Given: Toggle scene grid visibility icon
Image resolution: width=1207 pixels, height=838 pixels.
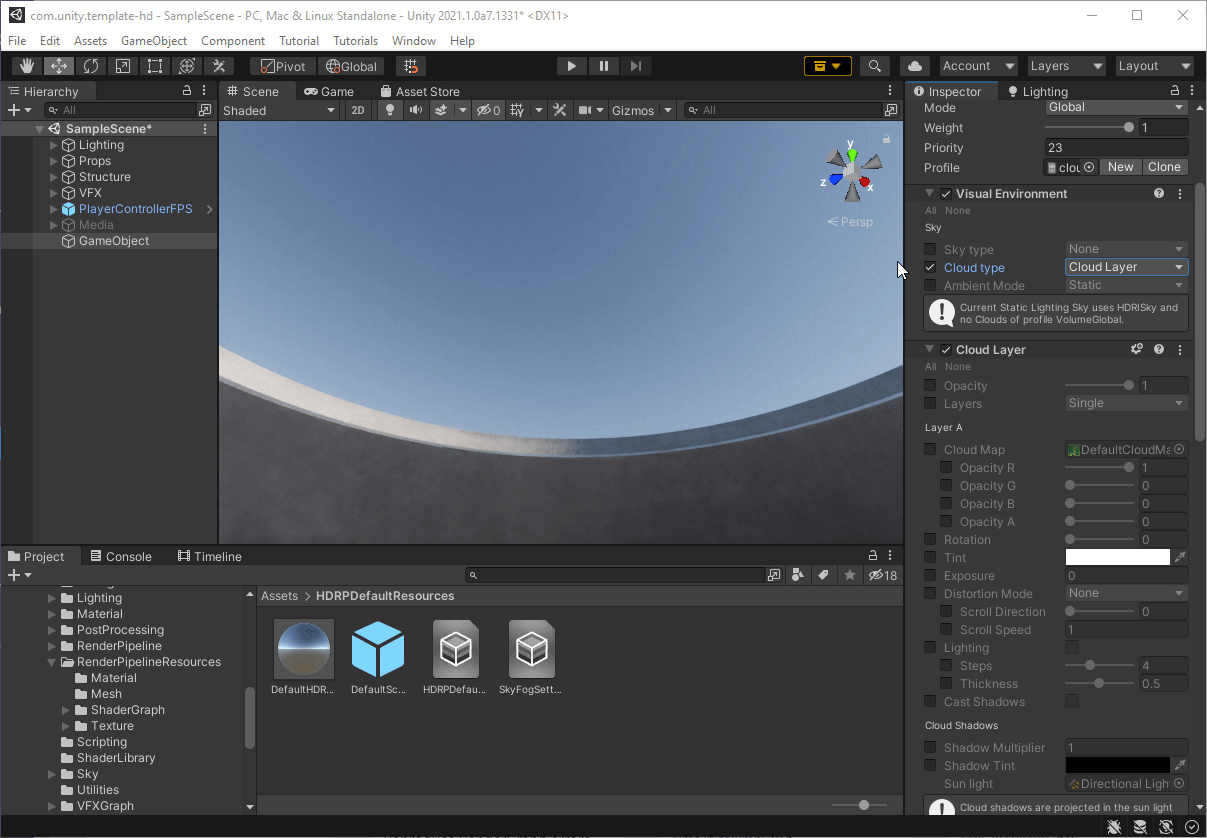Looking at the screenshot, I should tap(517, 110).
